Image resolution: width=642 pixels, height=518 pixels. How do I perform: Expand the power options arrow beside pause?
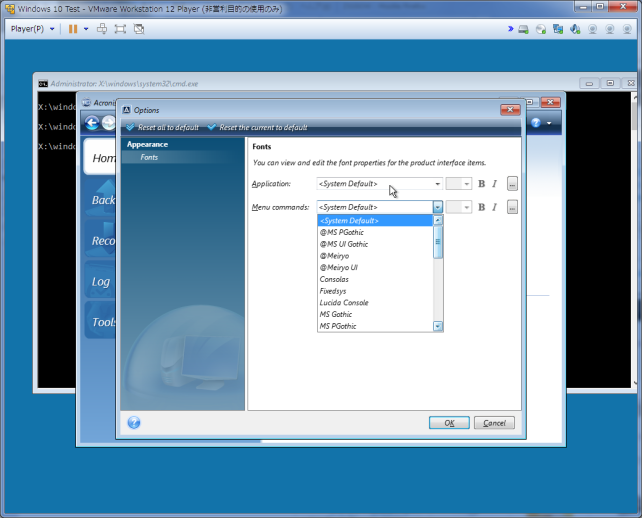(x=86, y=29)
